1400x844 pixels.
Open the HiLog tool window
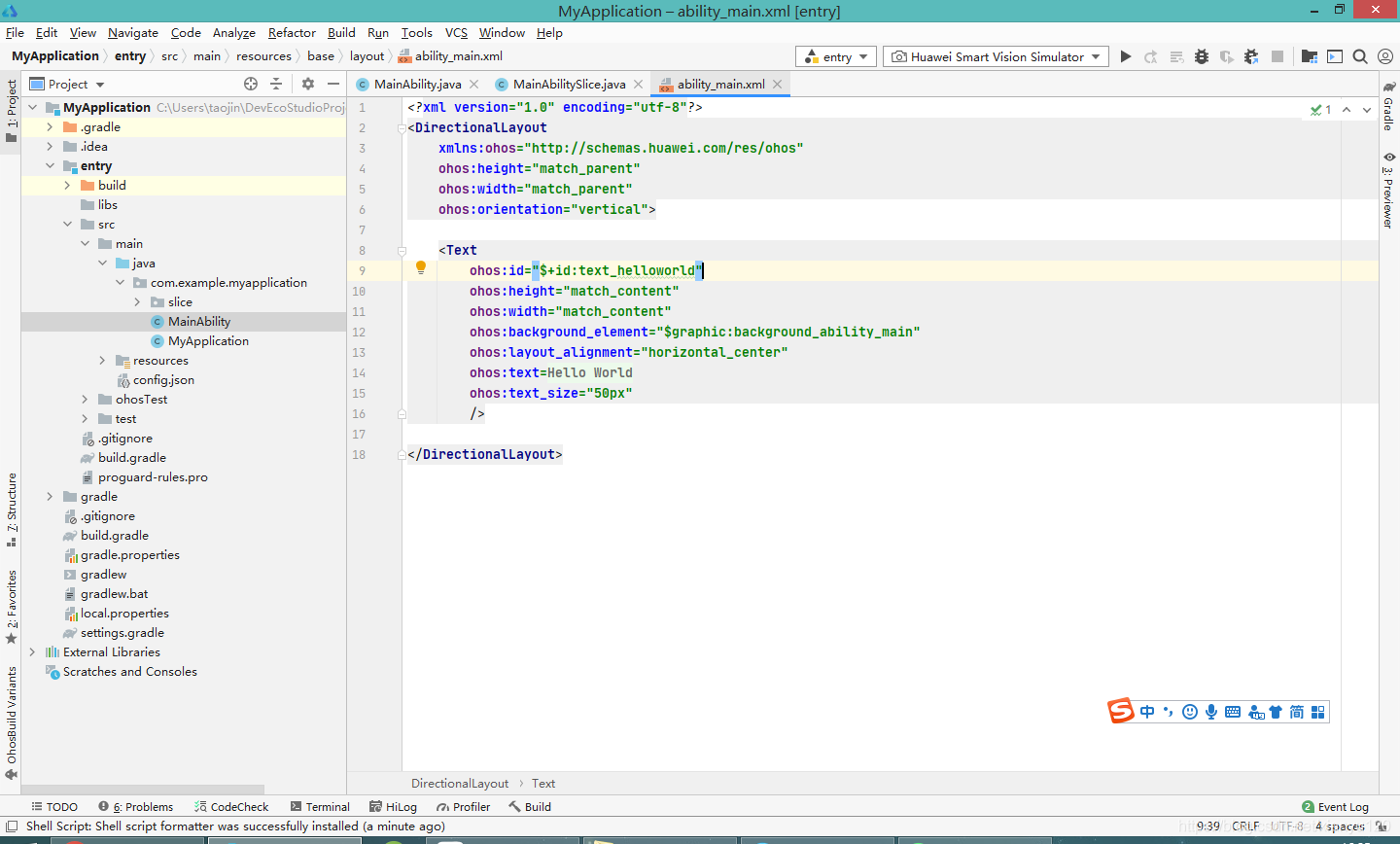[x=393, y=807]
